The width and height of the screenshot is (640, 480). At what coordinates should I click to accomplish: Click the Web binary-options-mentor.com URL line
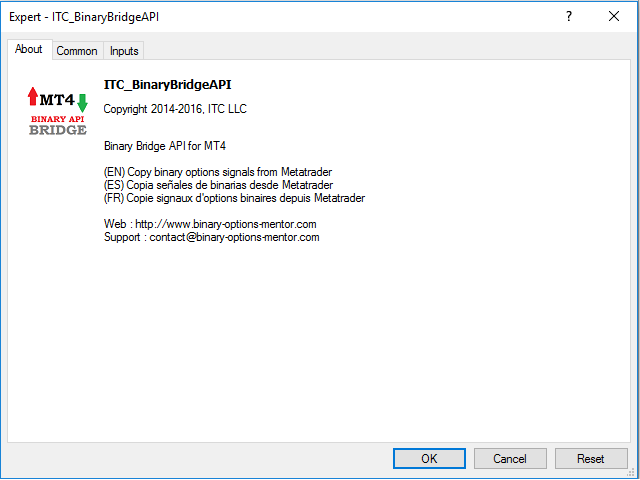(210, 224)
